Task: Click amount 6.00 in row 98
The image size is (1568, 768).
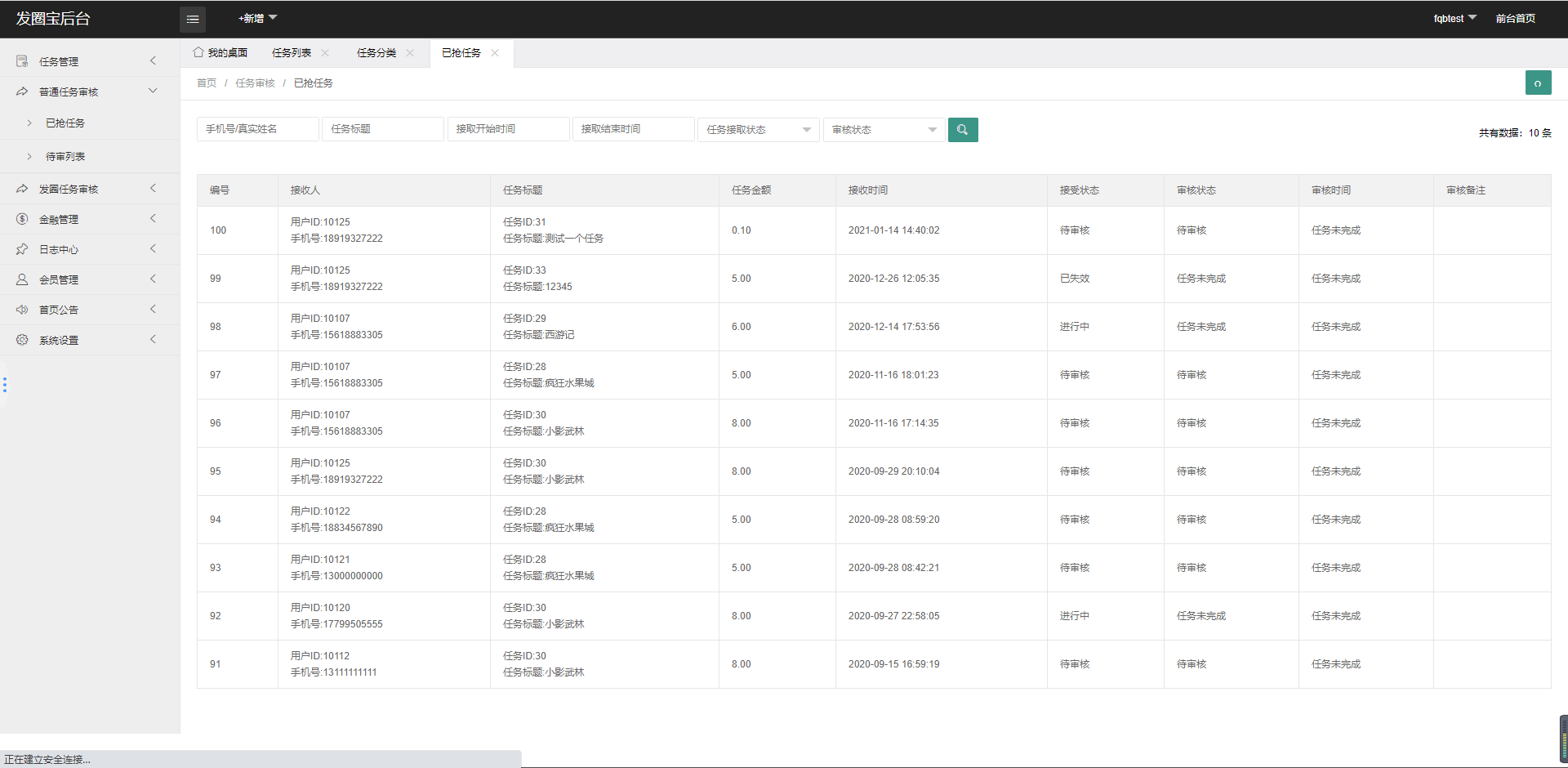Action: pos(742,327)
